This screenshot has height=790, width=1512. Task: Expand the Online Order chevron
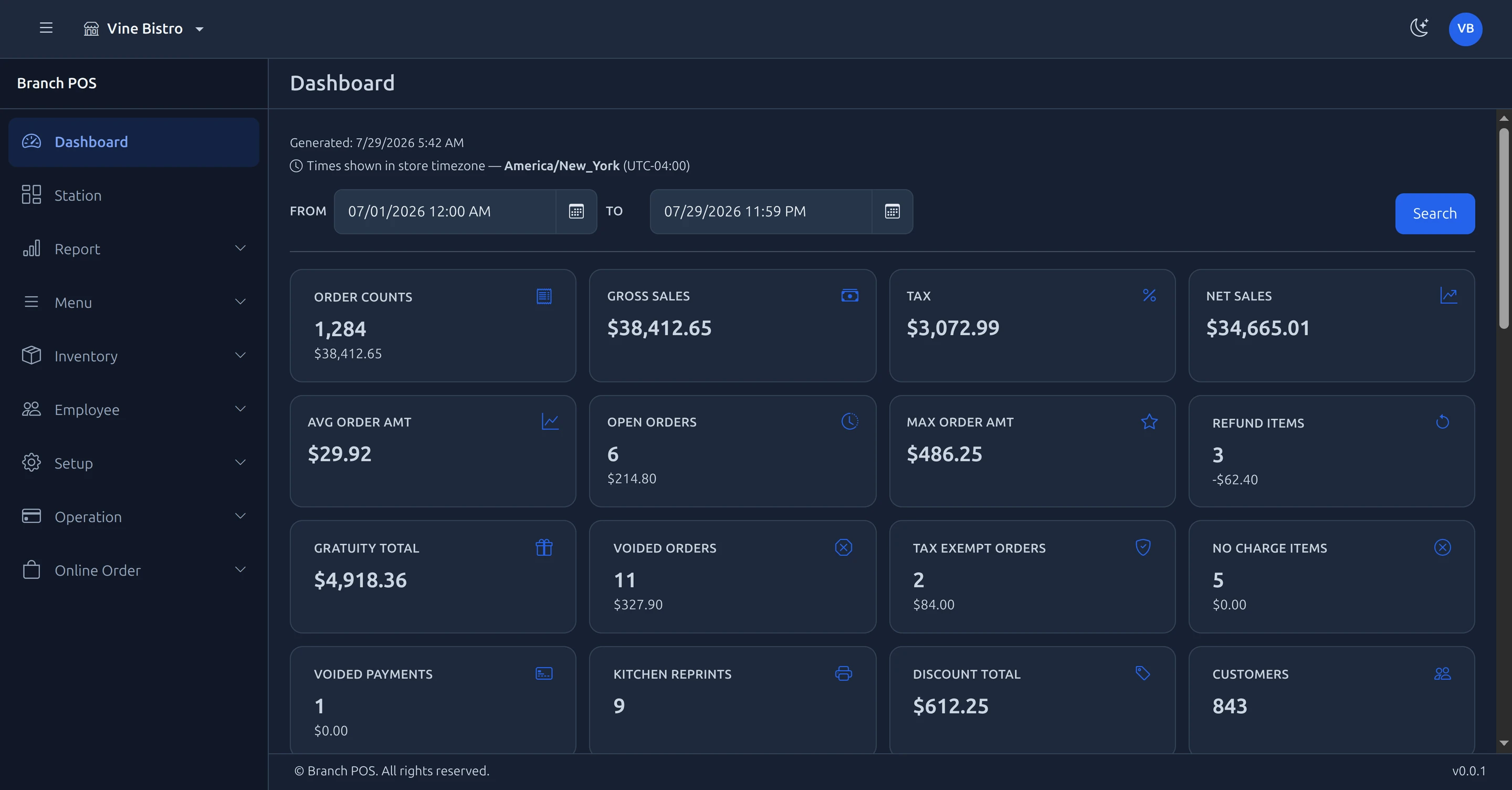click(x=240, y=570)
